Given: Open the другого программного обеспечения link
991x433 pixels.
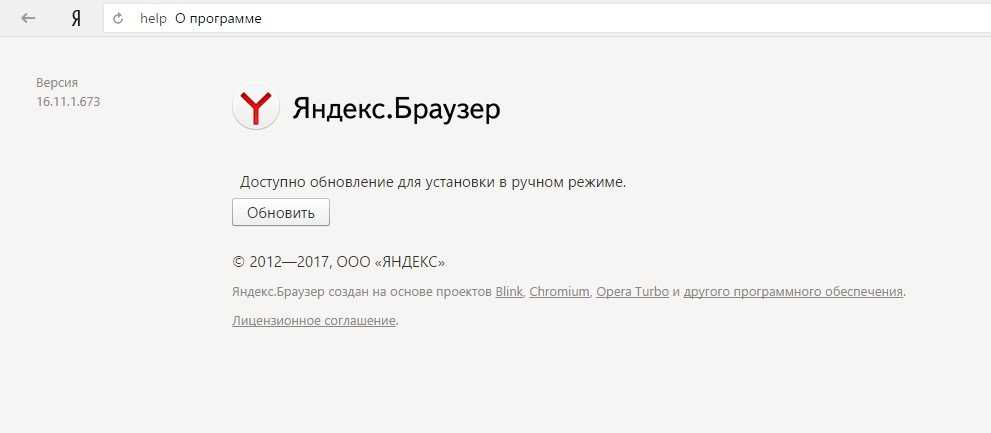Looking at the screenshot, I should tap(793, 292).
